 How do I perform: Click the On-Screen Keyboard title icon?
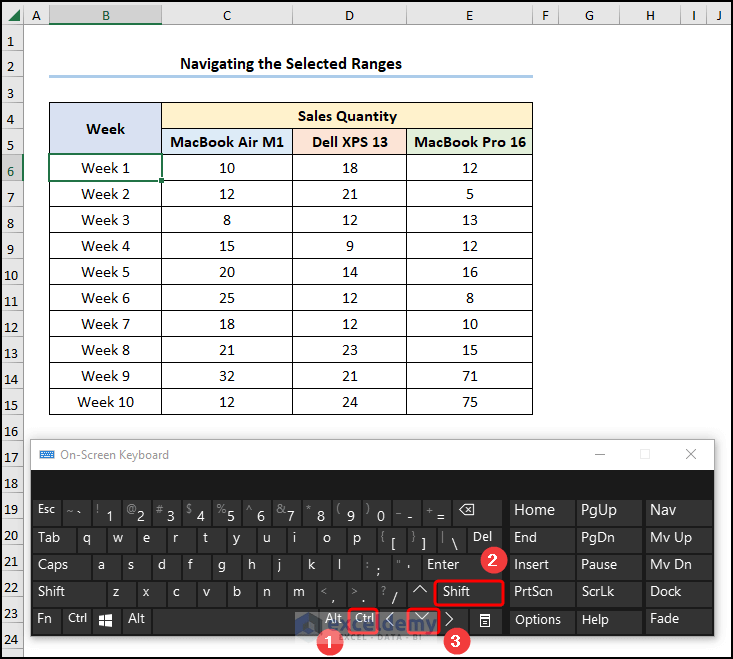point(47,455)
